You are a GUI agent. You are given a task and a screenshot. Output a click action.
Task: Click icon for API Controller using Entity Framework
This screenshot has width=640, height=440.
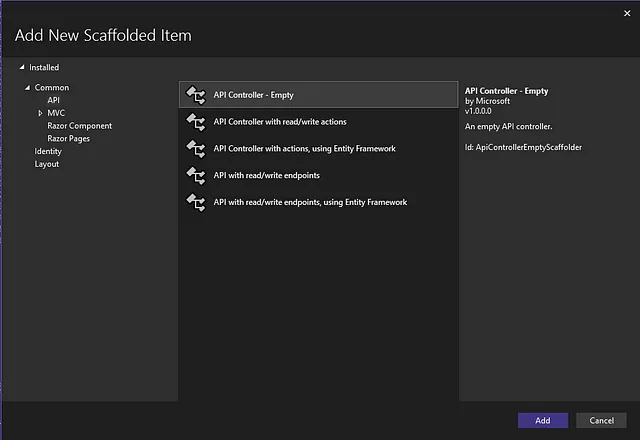(196, 149)
